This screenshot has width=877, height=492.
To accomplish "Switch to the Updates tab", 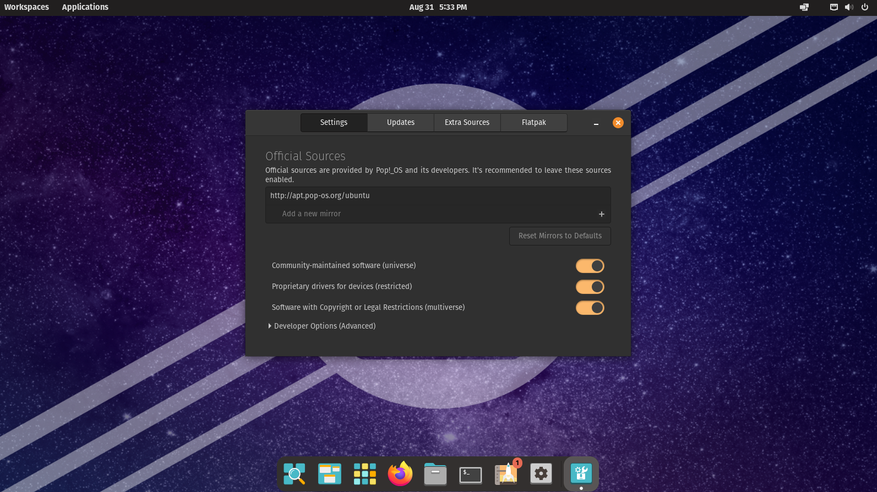I will pos(400,122).
